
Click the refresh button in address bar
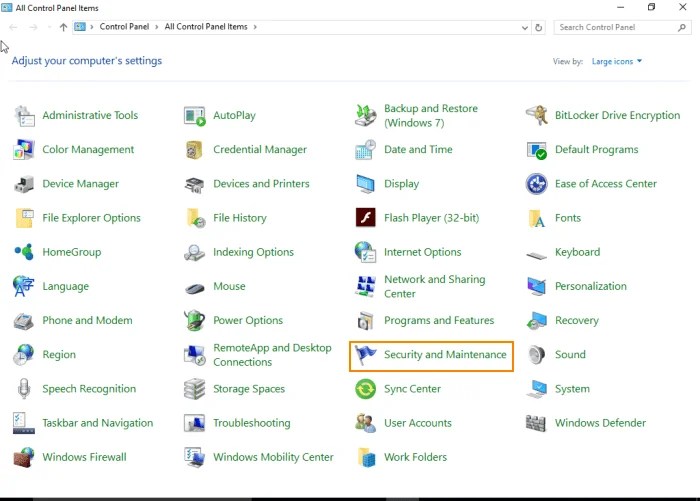538,28
